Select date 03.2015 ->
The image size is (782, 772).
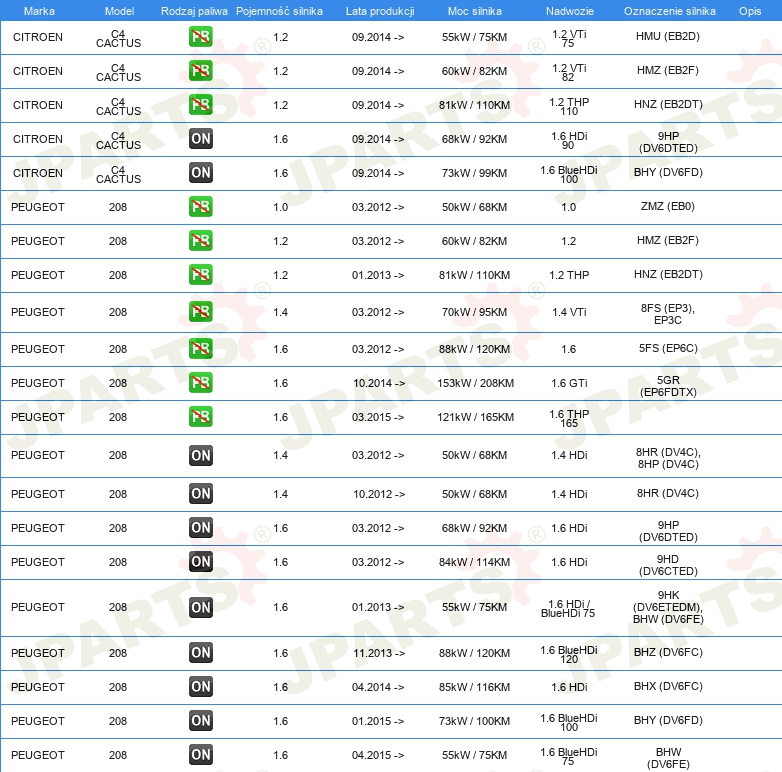[x=378, y=417]
